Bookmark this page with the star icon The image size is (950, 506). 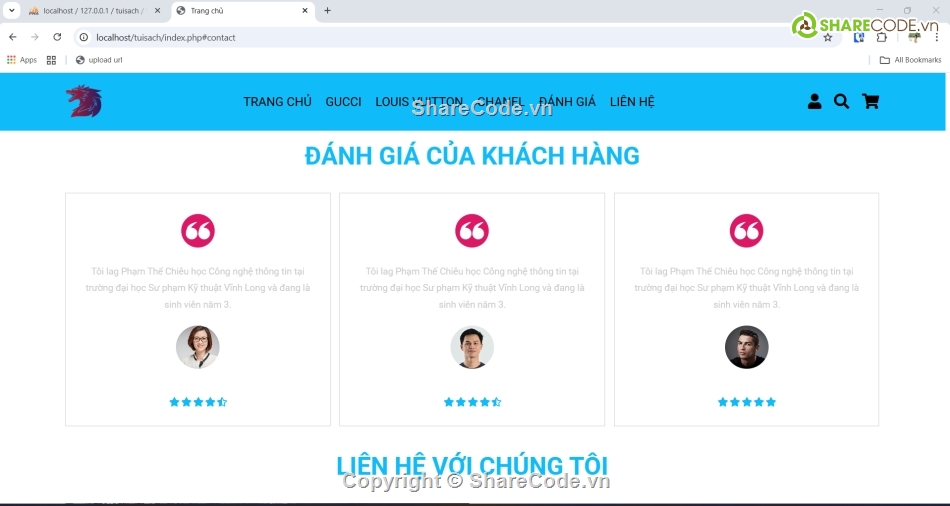click(x=828, y=38)
